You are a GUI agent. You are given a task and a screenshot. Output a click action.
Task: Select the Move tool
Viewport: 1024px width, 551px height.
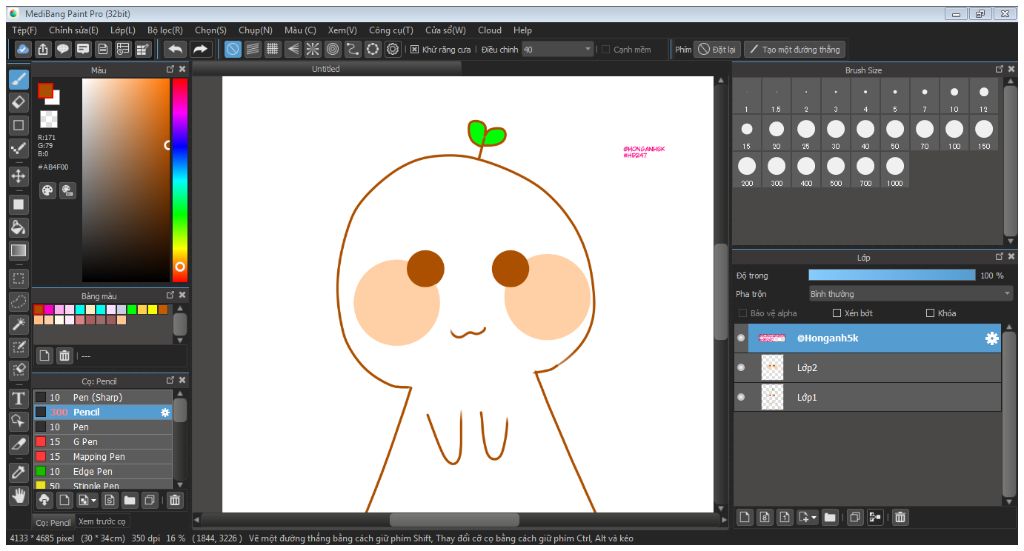coord(18,176)
